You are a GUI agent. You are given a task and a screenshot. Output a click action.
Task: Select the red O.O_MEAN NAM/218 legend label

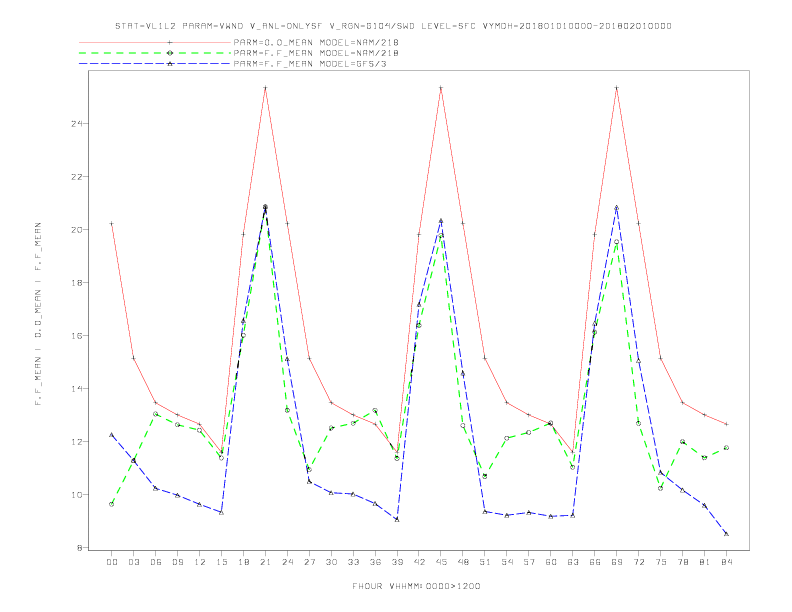click(316, 42)
